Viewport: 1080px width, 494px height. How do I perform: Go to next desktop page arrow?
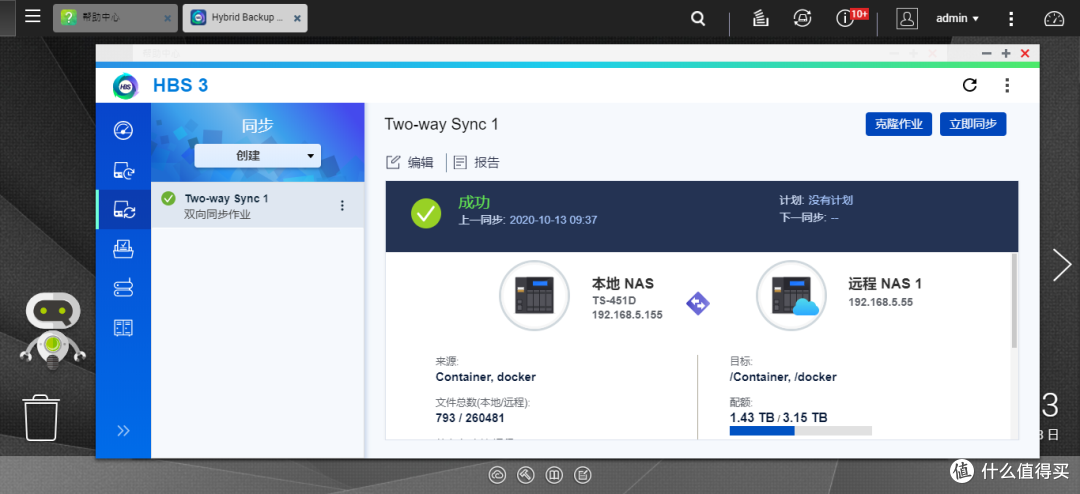[1062, 265]
